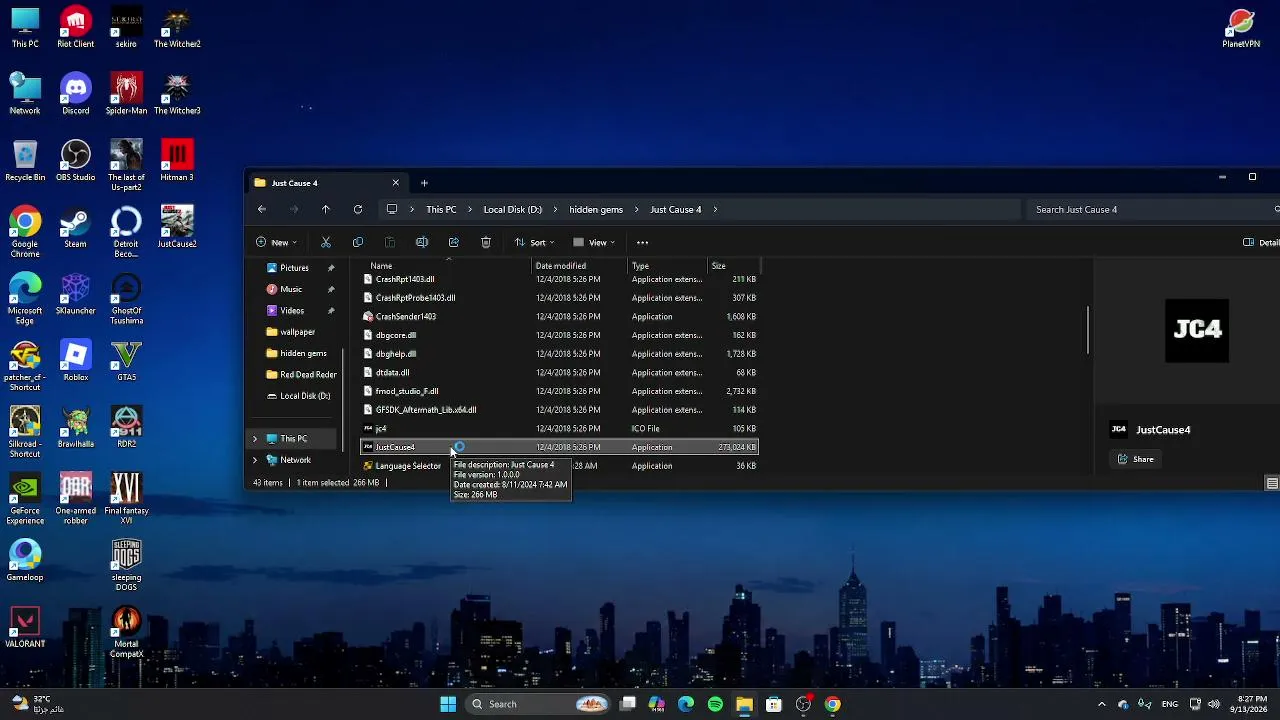Select the PlanetVPN desktop icon

pyautogui.click(x=1241, y=28)
